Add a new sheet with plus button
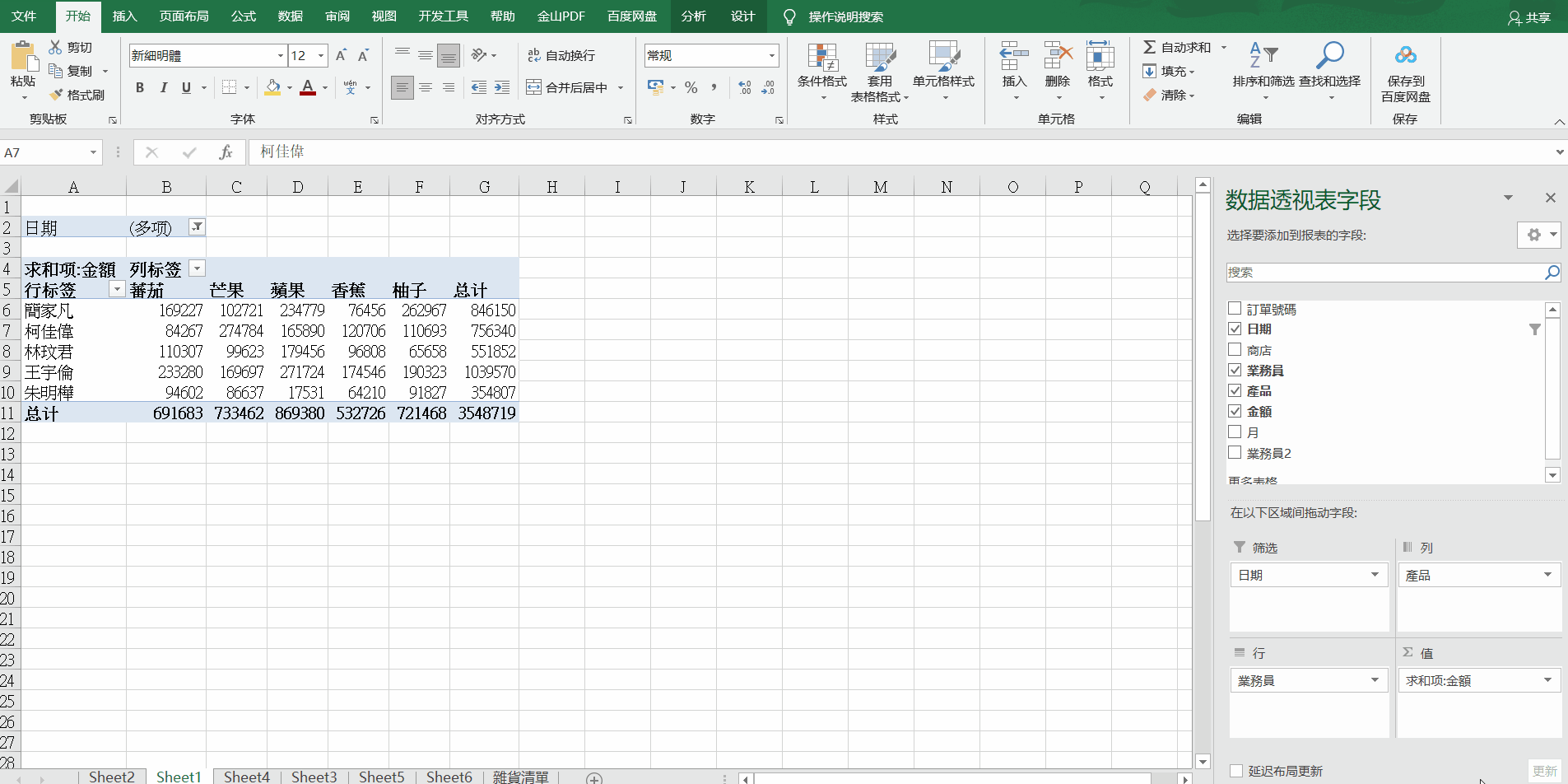 (594, 777)
